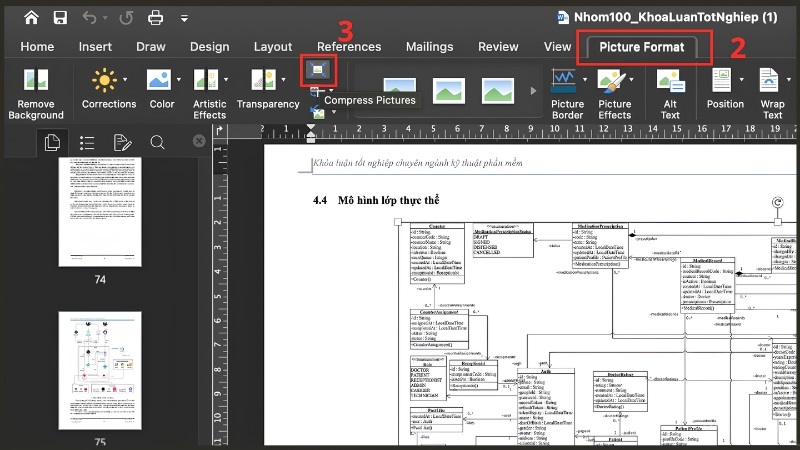The image size is (800, 450).
Task: Open the Insert ribbon tab
Action: [x=95, y=47]
